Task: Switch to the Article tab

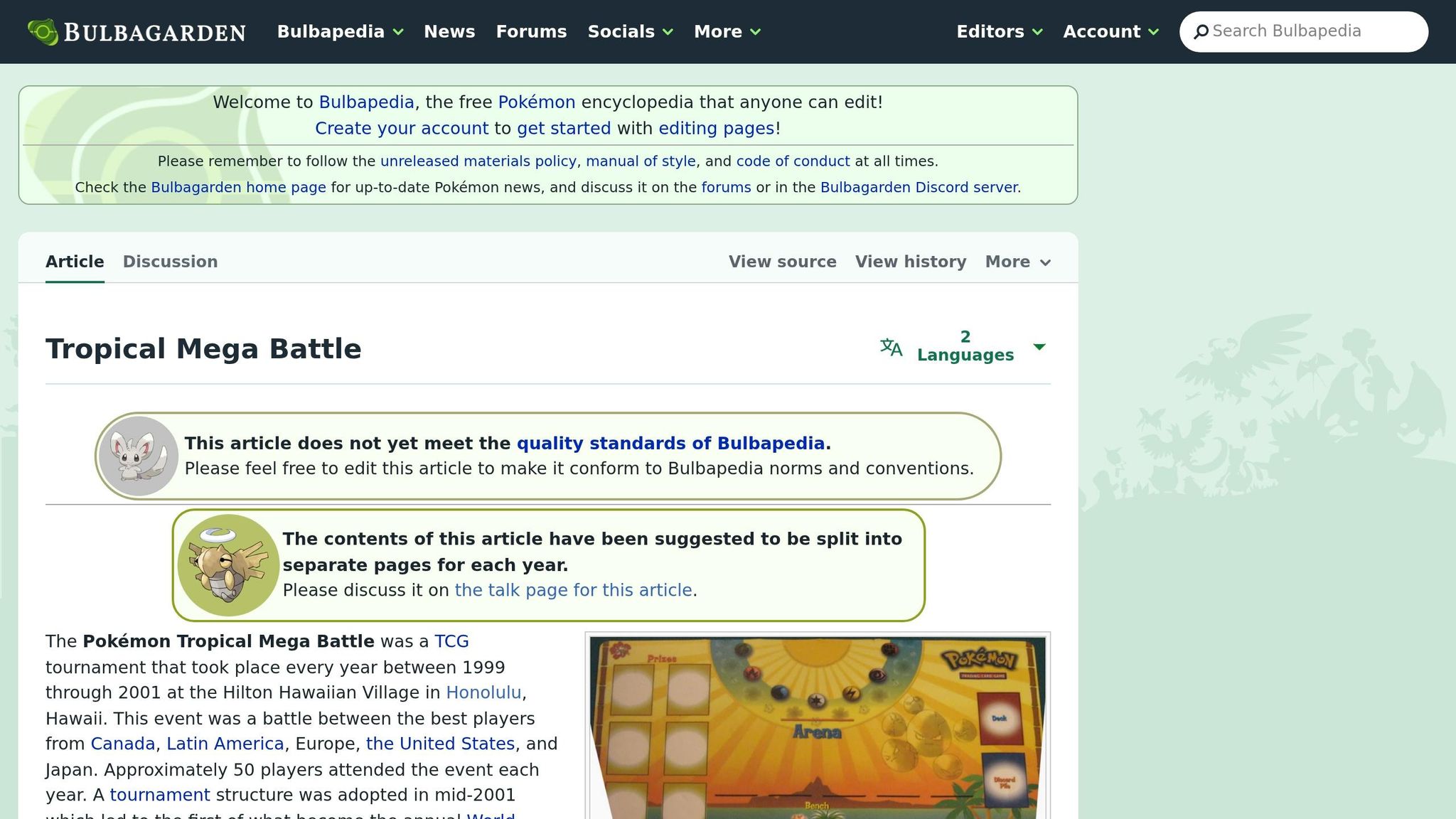Action: click(x=75, y=262)
